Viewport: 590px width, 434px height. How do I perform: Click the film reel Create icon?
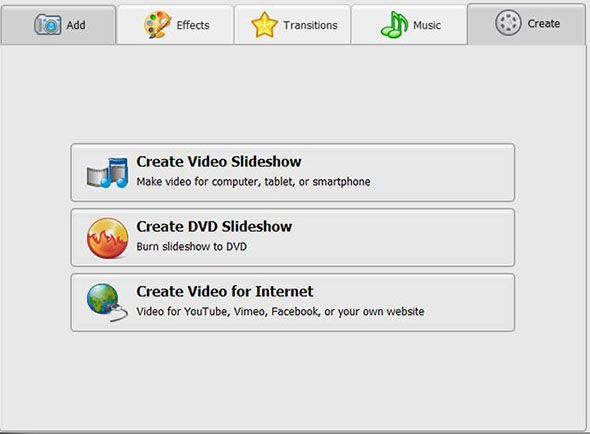(508, 23)
